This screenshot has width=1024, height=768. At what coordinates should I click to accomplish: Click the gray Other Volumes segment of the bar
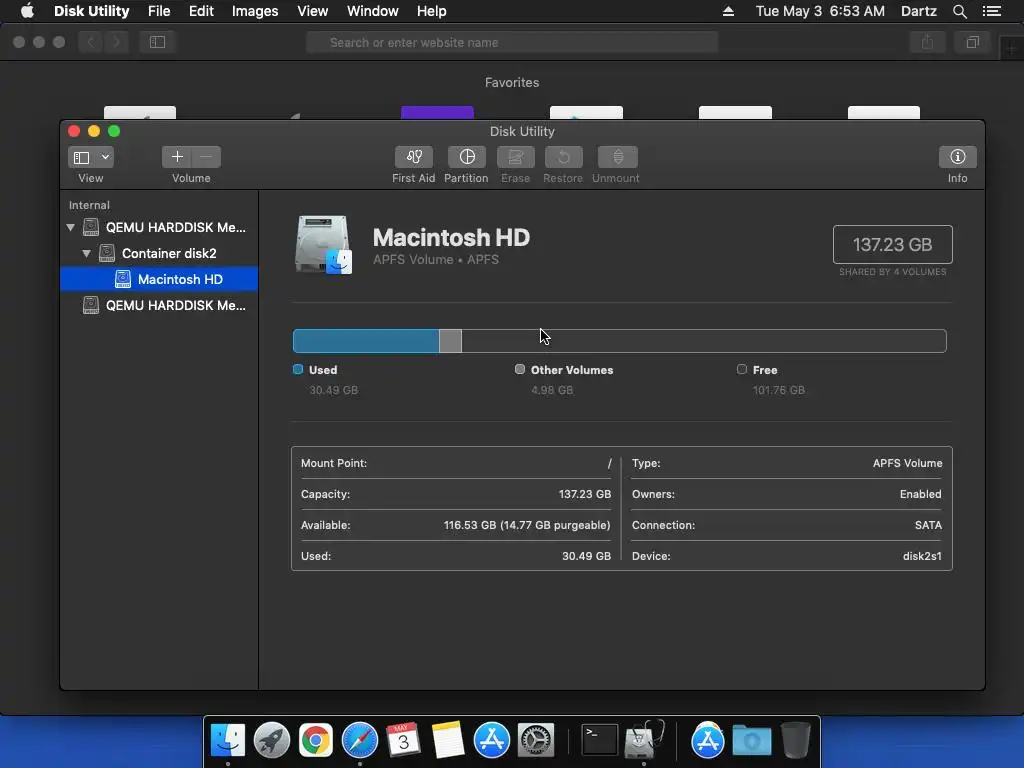click(451, 341)
